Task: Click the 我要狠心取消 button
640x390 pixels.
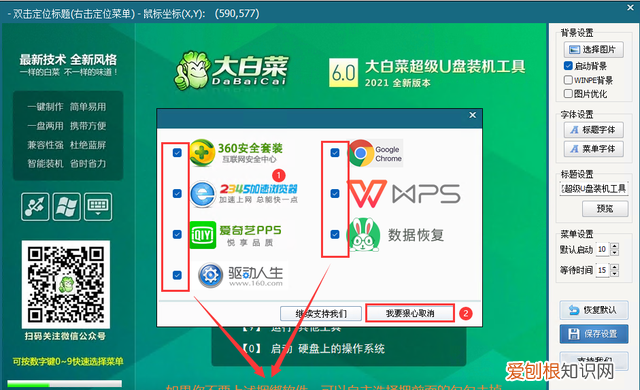Action: 410,313
